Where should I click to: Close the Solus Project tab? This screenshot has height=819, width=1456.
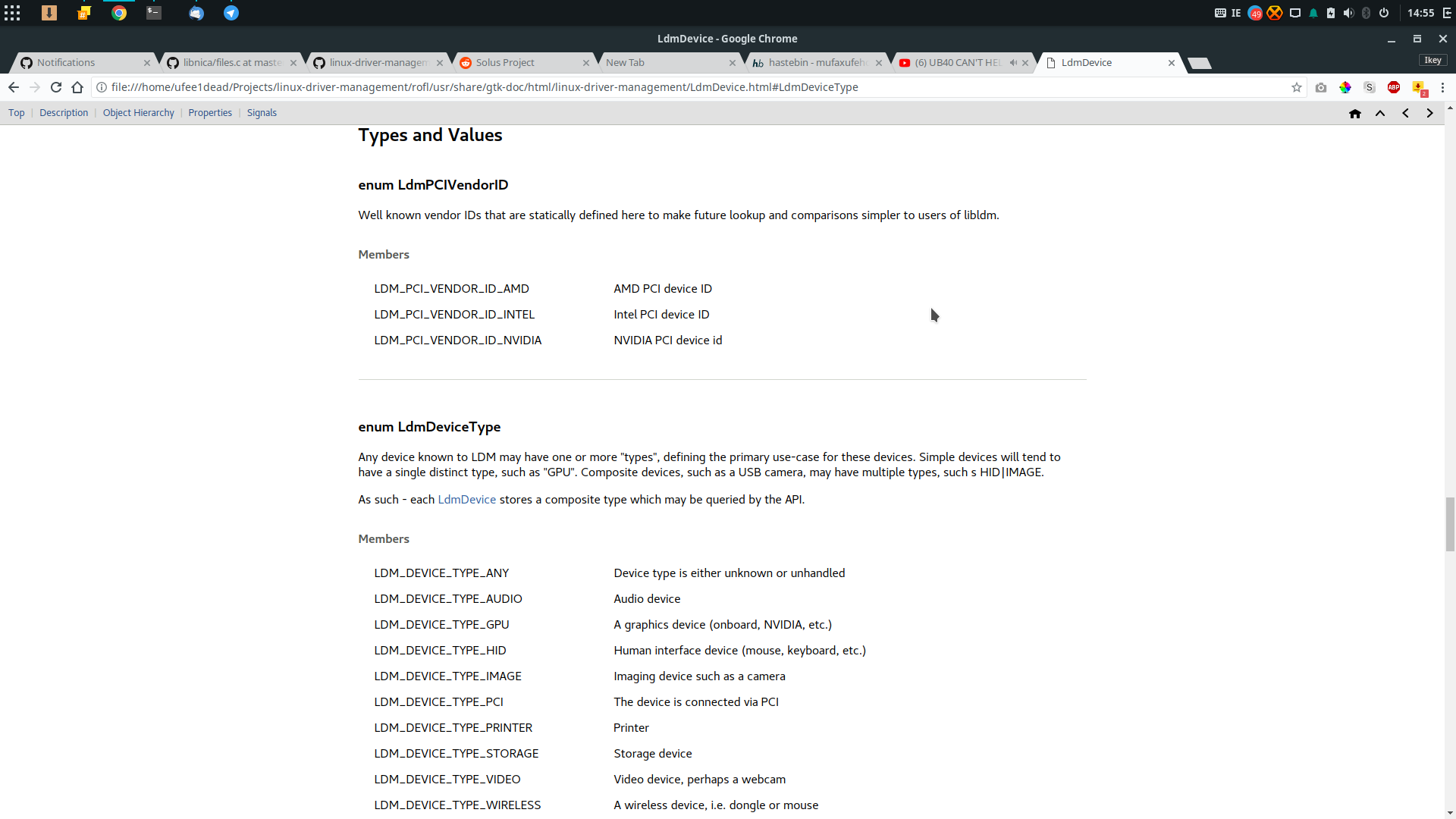[586, 63]
